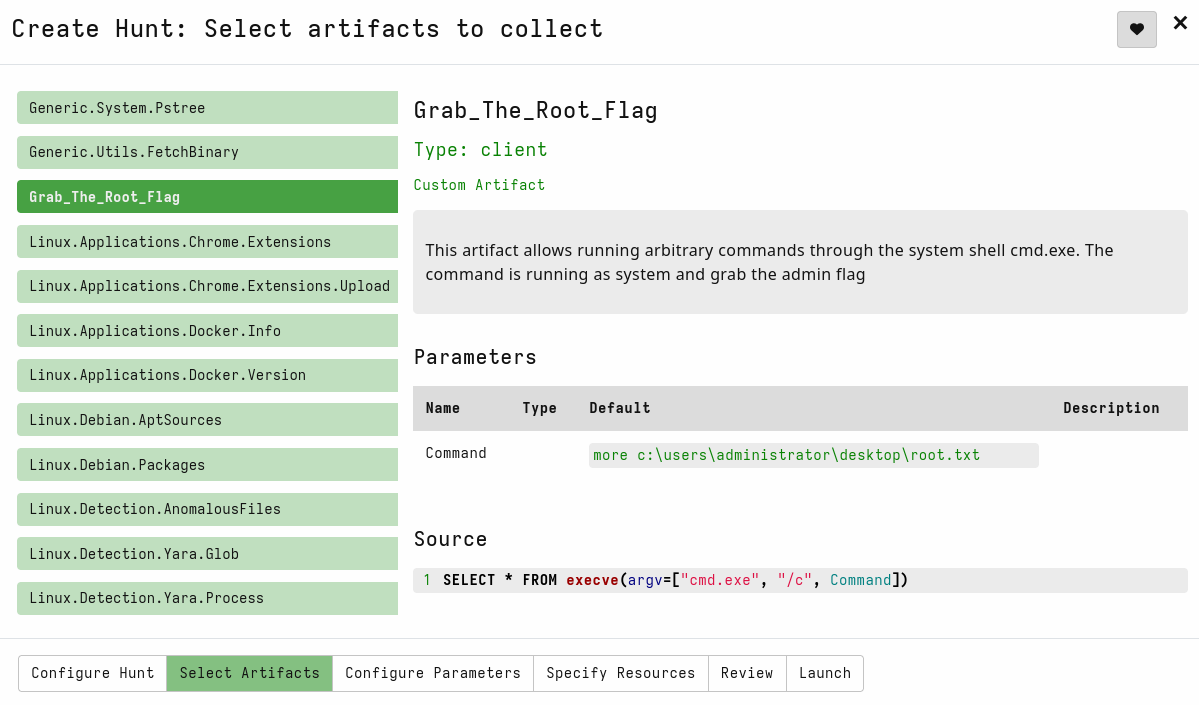The height and width of the screenshot is (705, 1199).
Task: Click the Name column header
Action: pos(443,408)
